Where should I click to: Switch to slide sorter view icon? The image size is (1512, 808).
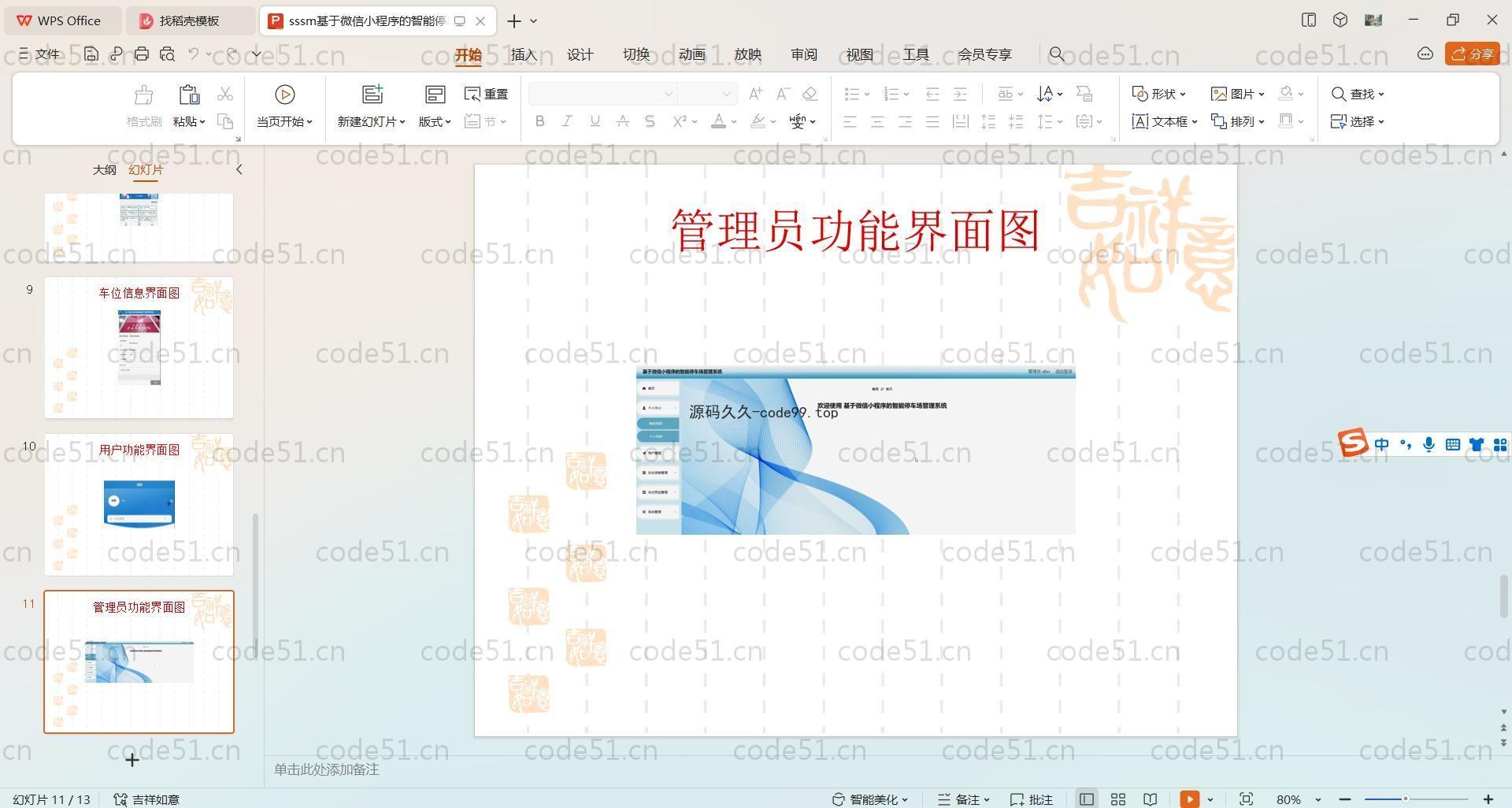1118,799
